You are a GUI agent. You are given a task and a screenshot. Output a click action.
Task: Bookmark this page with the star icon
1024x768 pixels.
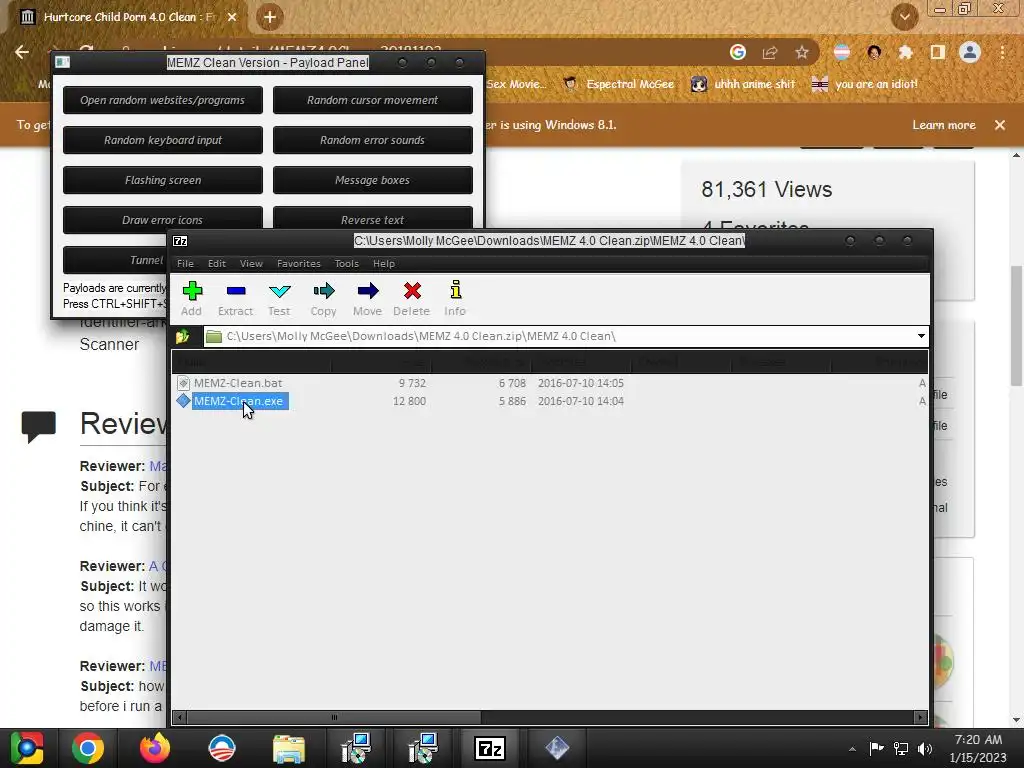click(x=802, y=52)
